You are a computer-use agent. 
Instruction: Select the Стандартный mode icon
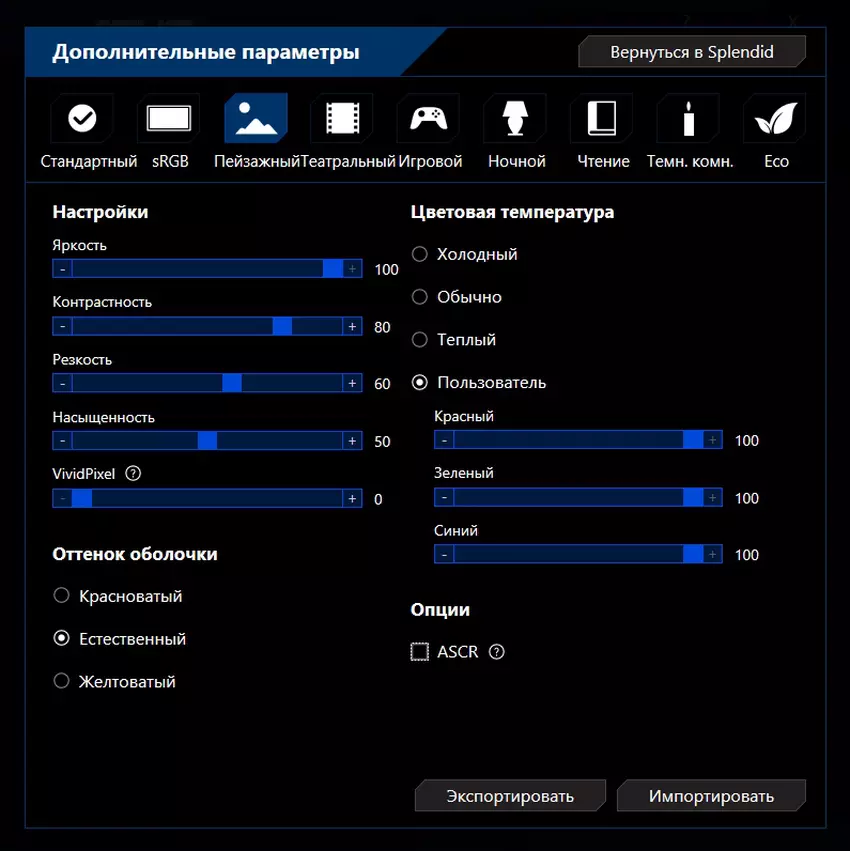point(82,119)
